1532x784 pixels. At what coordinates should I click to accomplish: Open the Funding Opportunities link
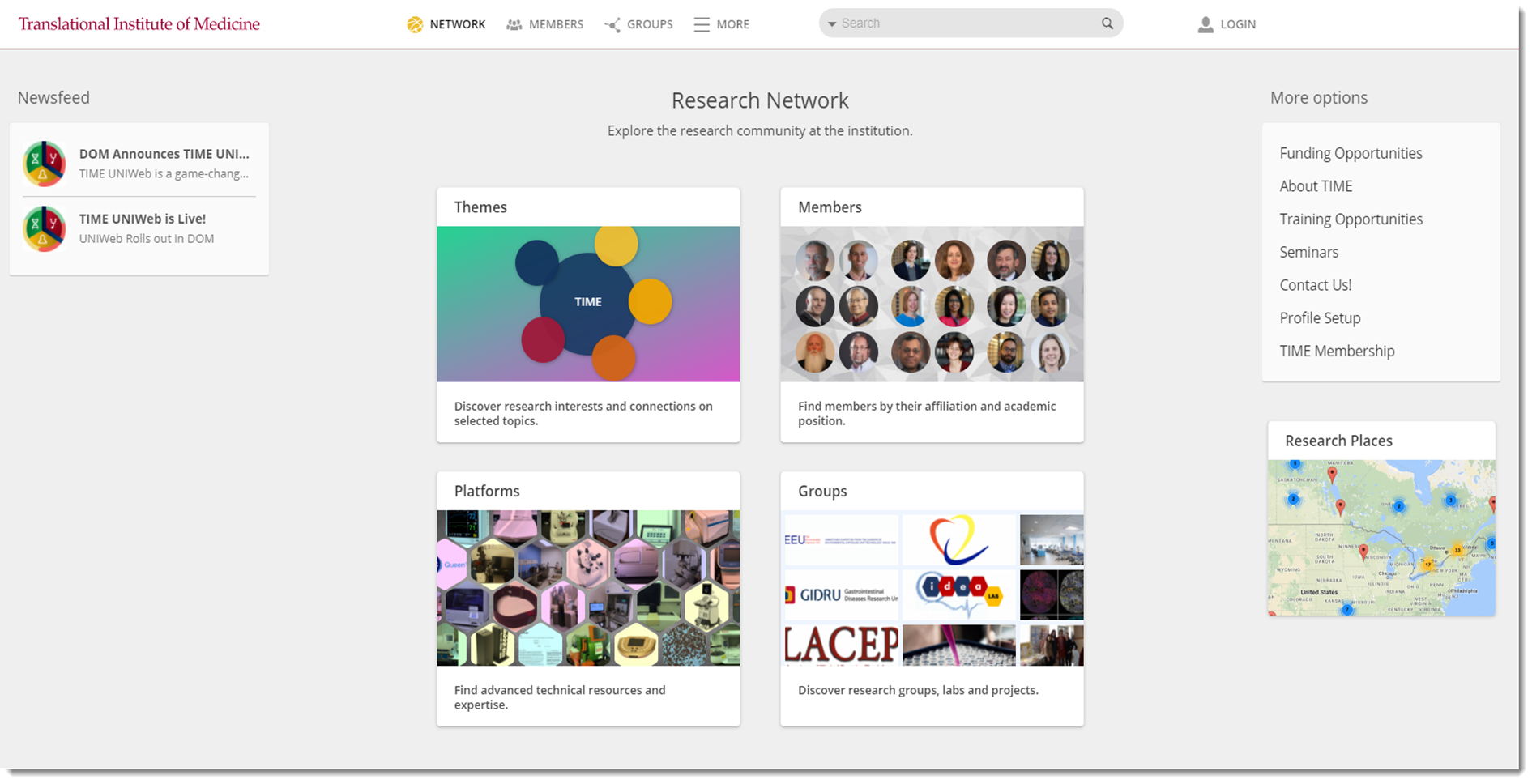pyautogui.click(x=1351, y=153)
